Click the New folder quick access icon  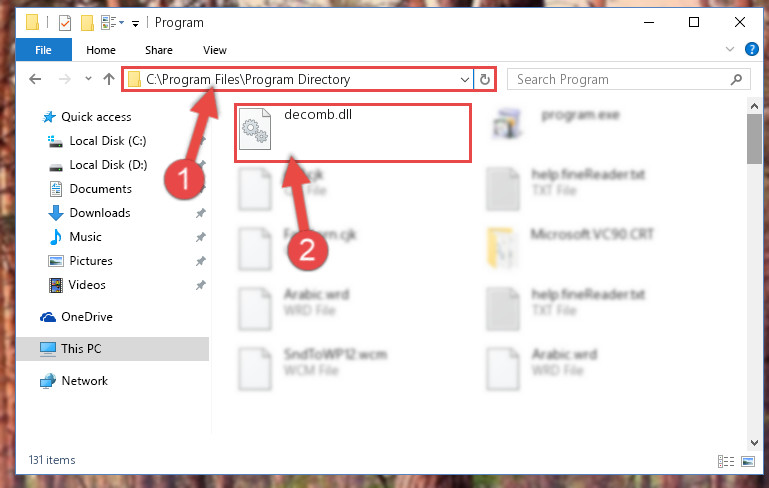[x=87, y=23]
